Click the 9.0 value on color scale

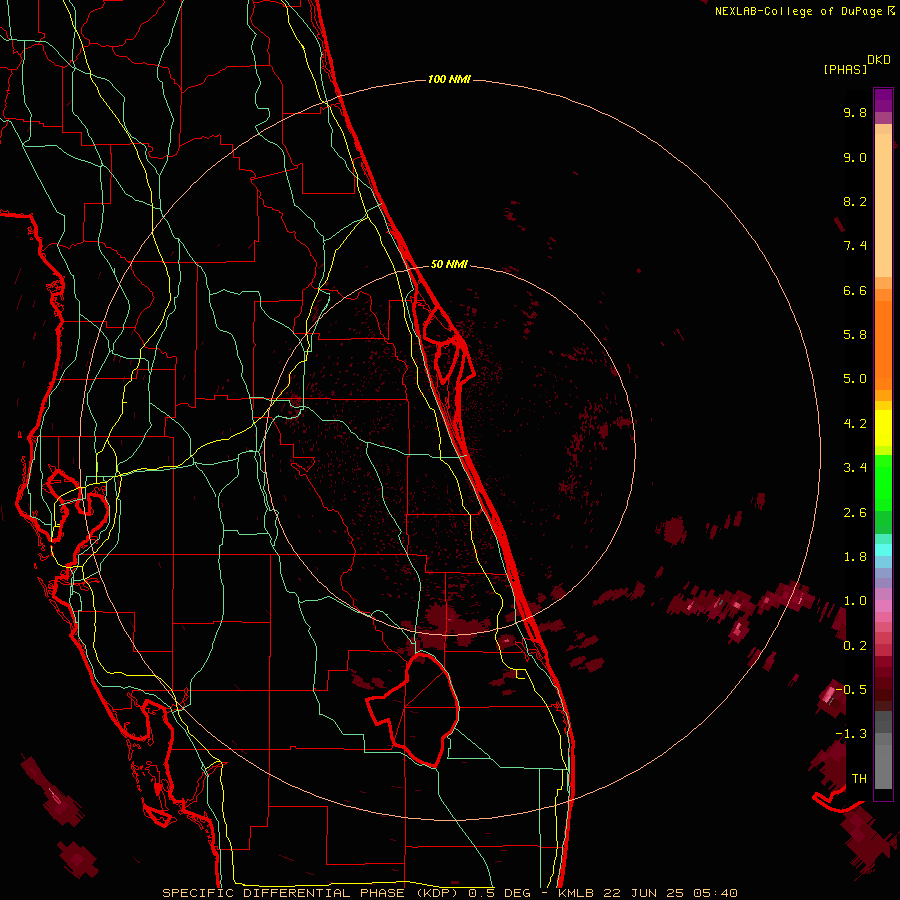pyautogui.click(x=855, y=157)
